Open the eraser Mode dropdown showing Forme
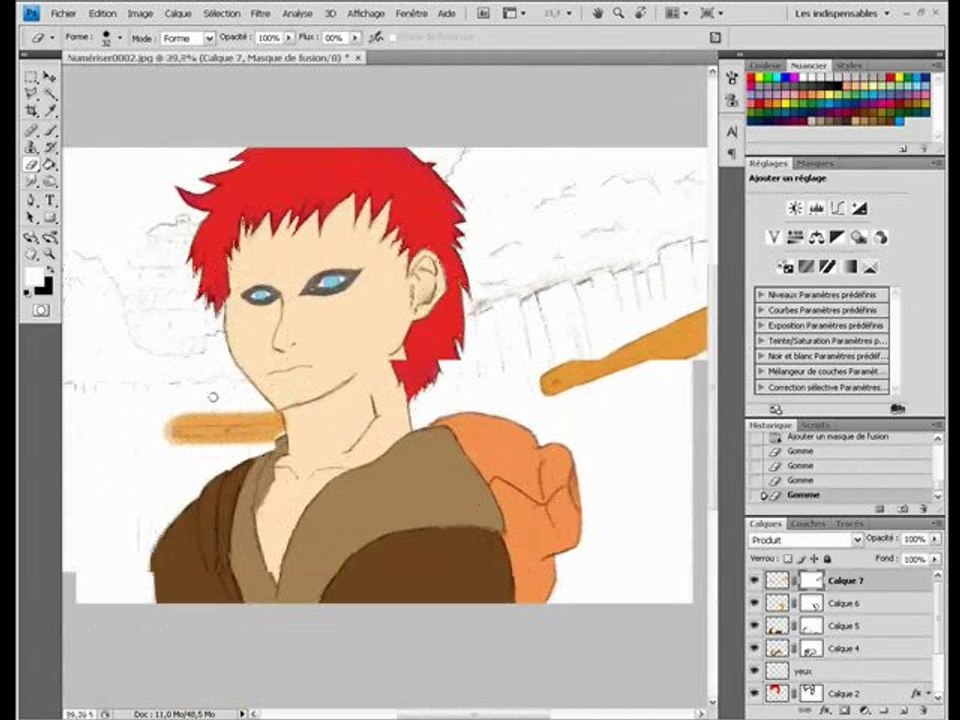This screenshot has width=960, height=720. [x=187, y=38]
